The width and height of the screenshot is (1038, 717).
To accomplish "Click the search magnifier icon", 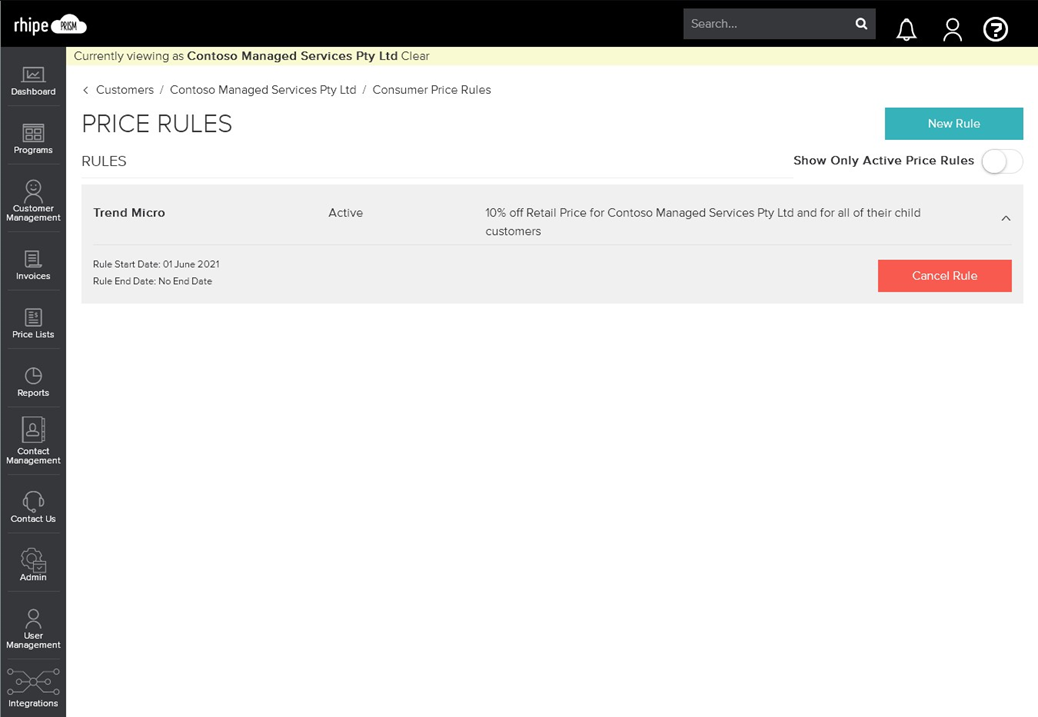I will click(861, 24).
